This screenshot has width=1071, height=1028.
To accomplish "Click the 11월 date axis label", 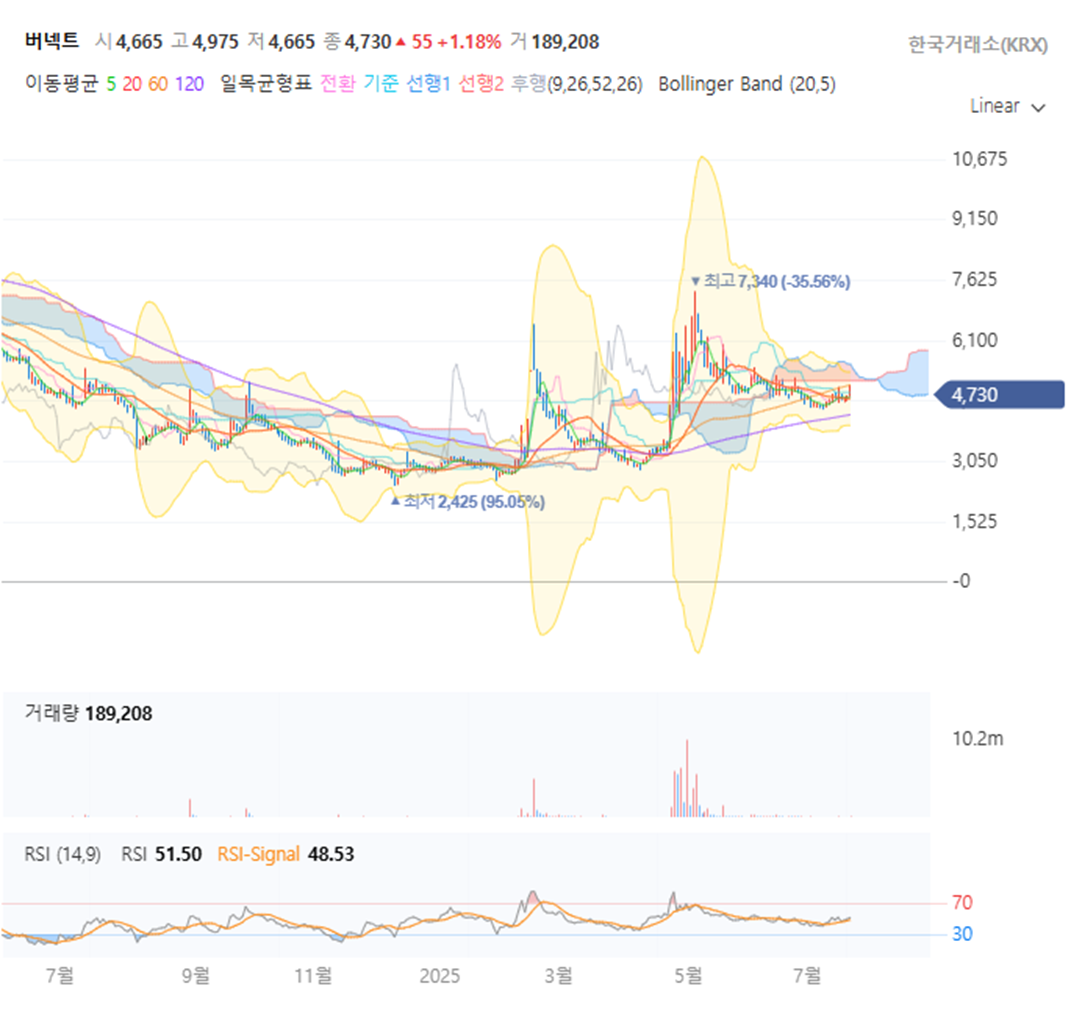I will point(314,975).
